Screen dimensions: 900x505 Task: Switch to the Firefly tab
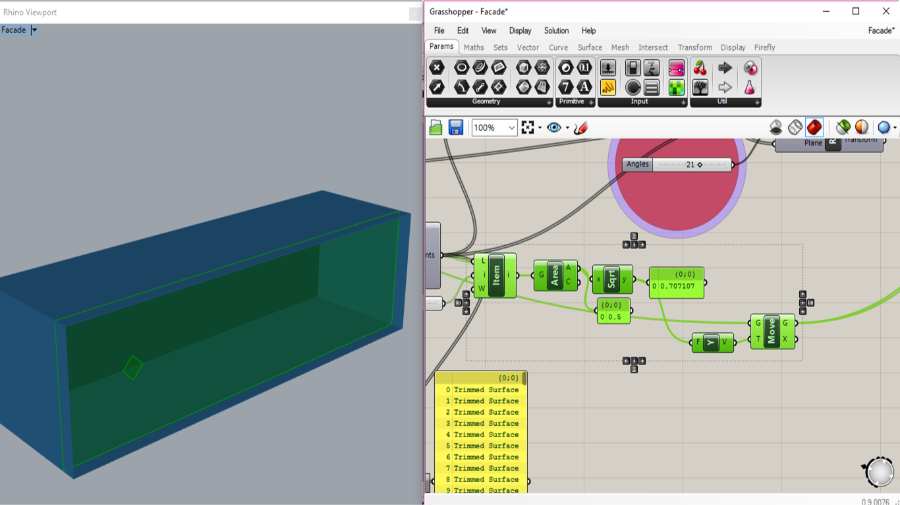765,48
